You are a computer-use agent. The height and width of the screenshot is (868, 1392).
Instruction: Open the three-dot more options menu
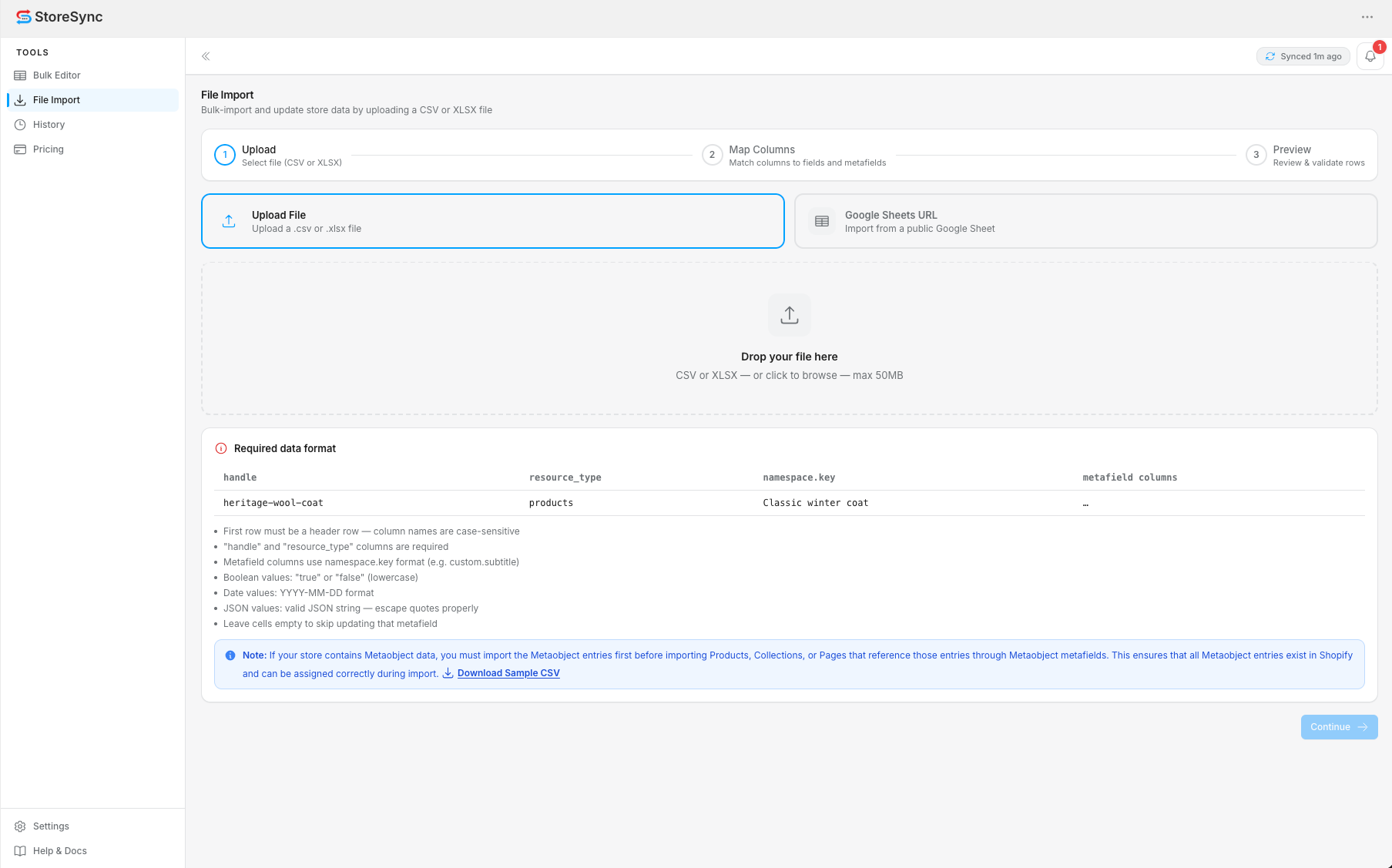(1367, 17)
